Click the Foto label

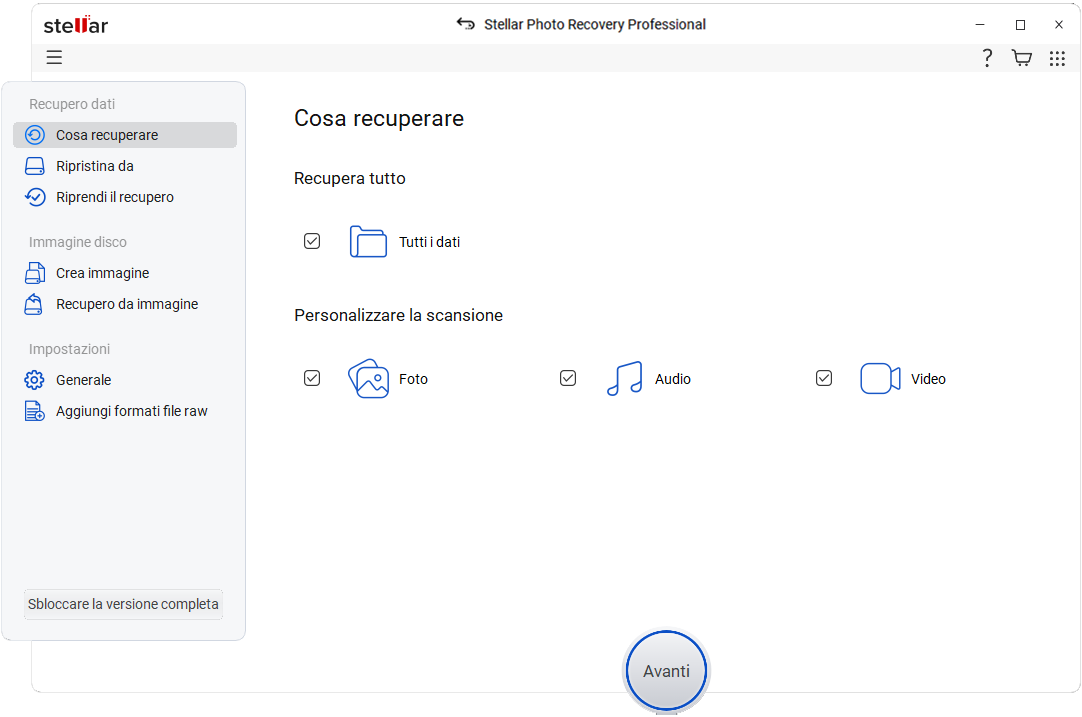point(413,379)
